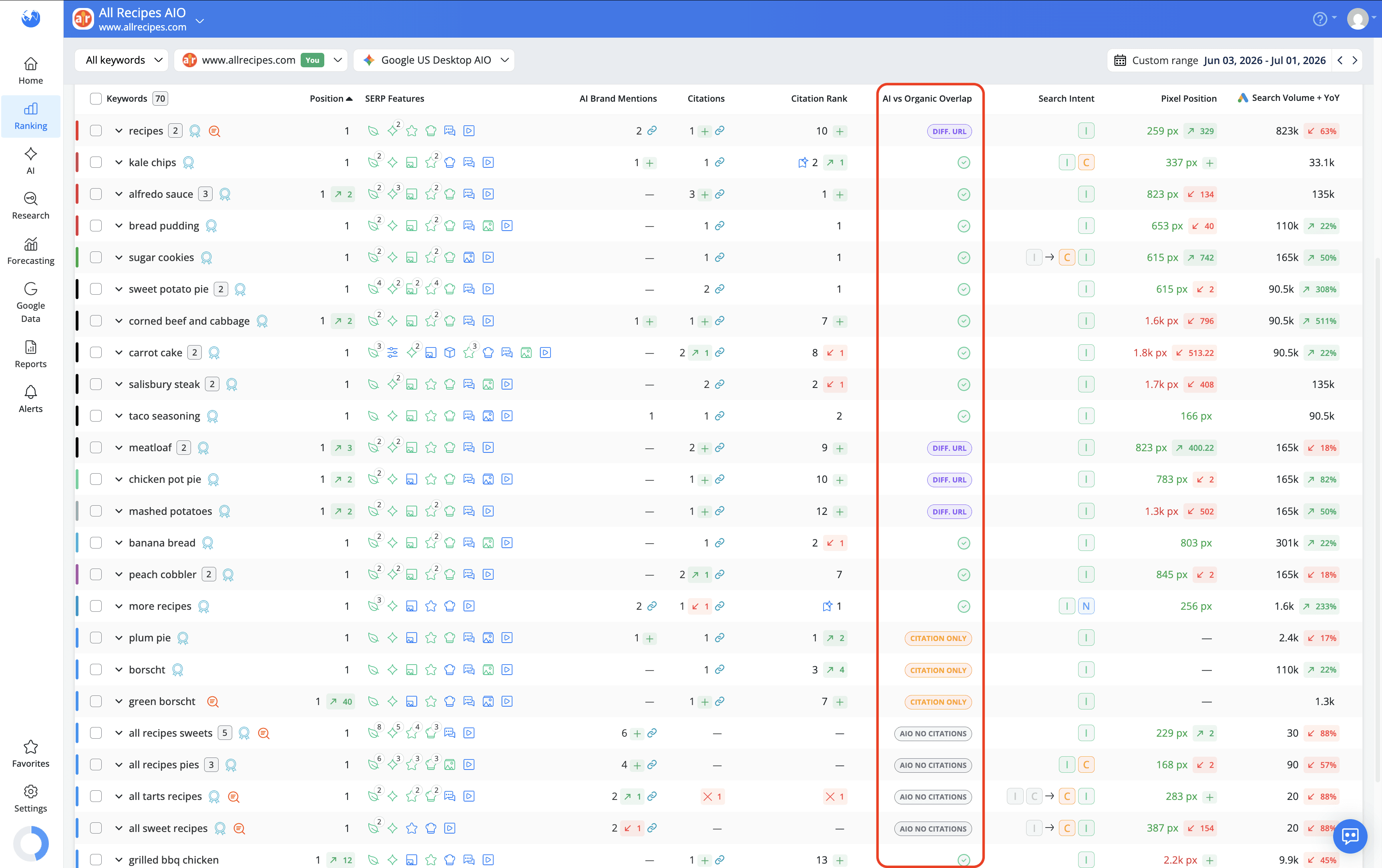Open the user profile avatar menu
The image size is (1382, 868).
click(1357, 19)
